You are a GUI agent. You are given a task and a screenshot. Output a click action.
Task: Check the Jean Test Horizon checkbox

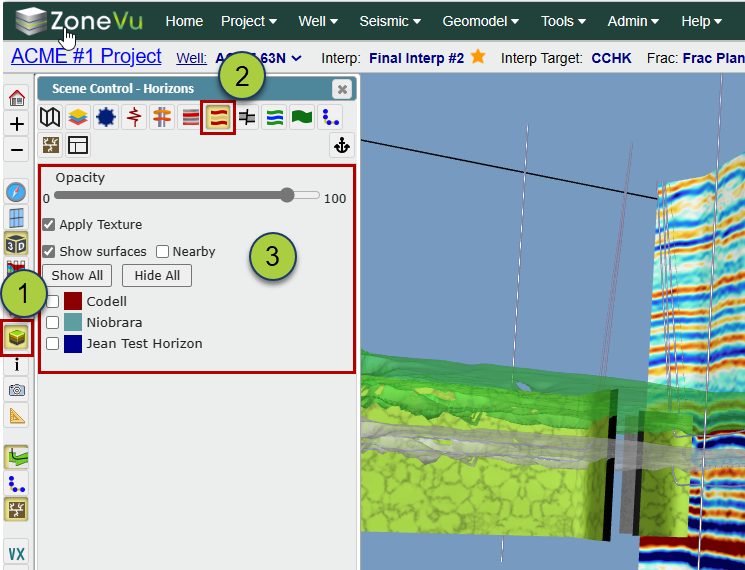(52, 343)
